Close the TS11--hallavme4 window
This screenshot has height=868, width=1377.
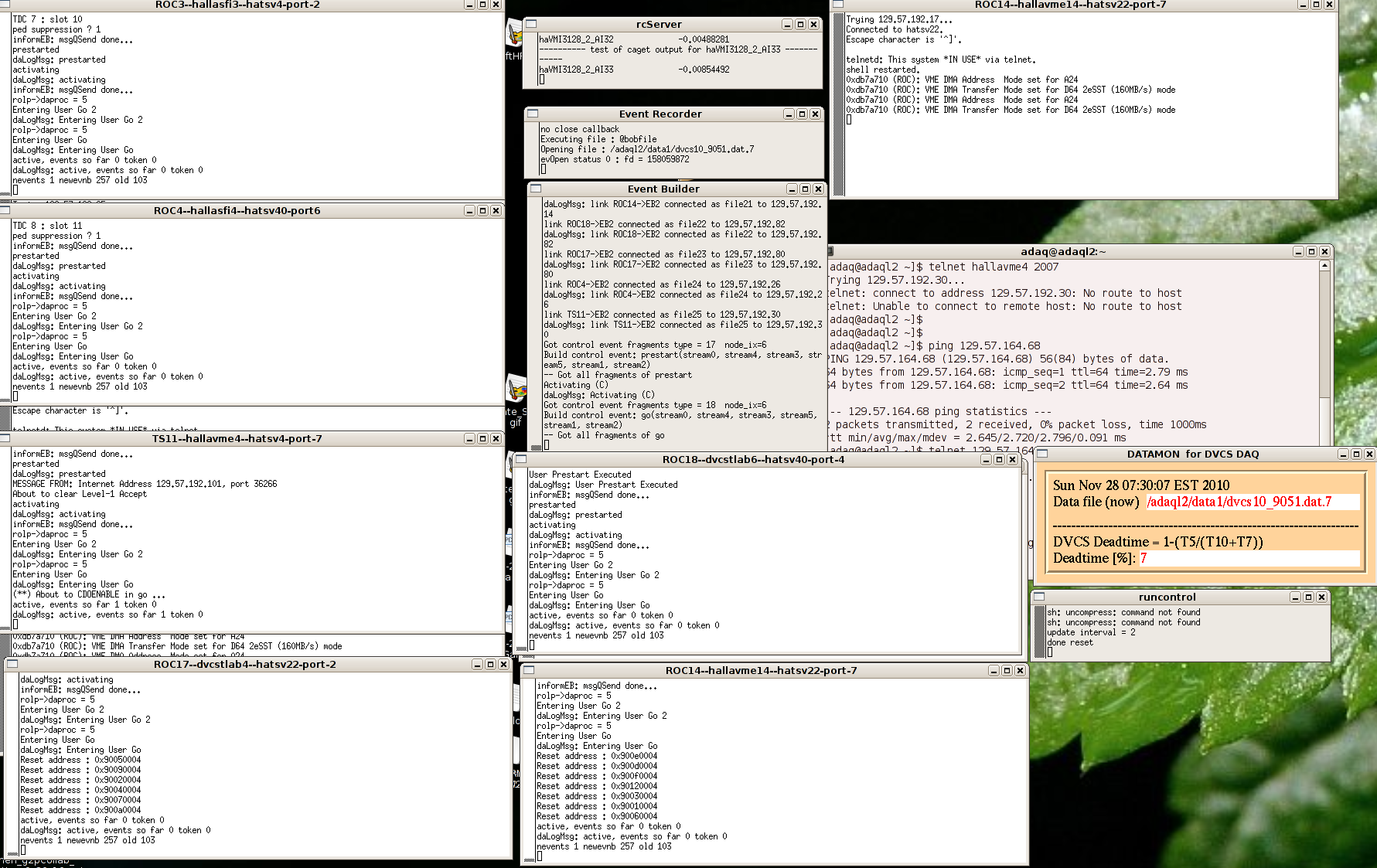click(x=496, y=439)
